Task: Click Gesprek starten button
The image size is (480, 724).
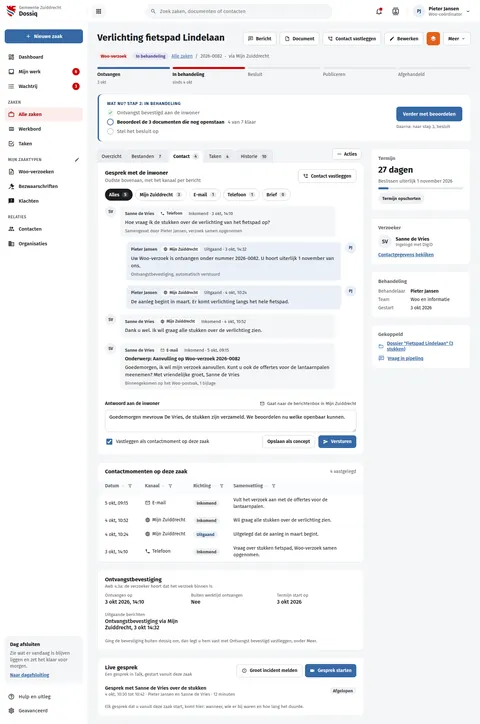Action: (330, 670)
